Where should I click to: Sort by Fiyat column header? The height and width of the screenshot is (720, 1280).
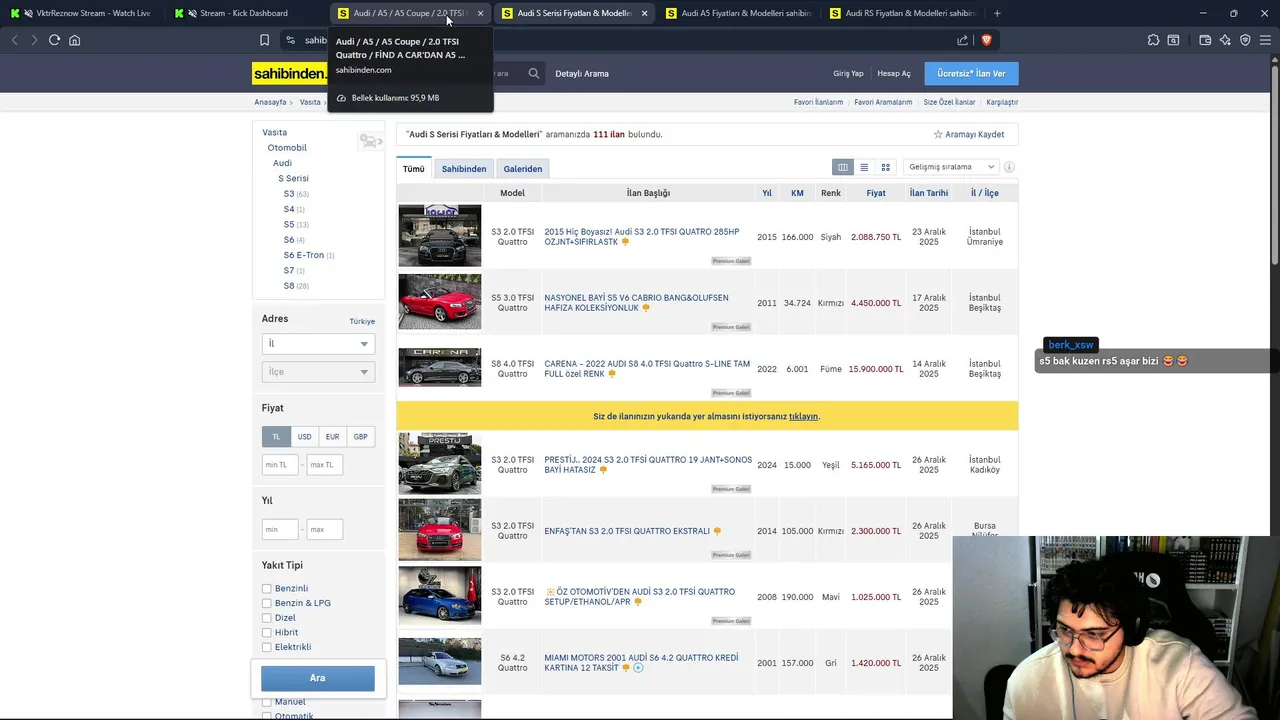point(876,193)
